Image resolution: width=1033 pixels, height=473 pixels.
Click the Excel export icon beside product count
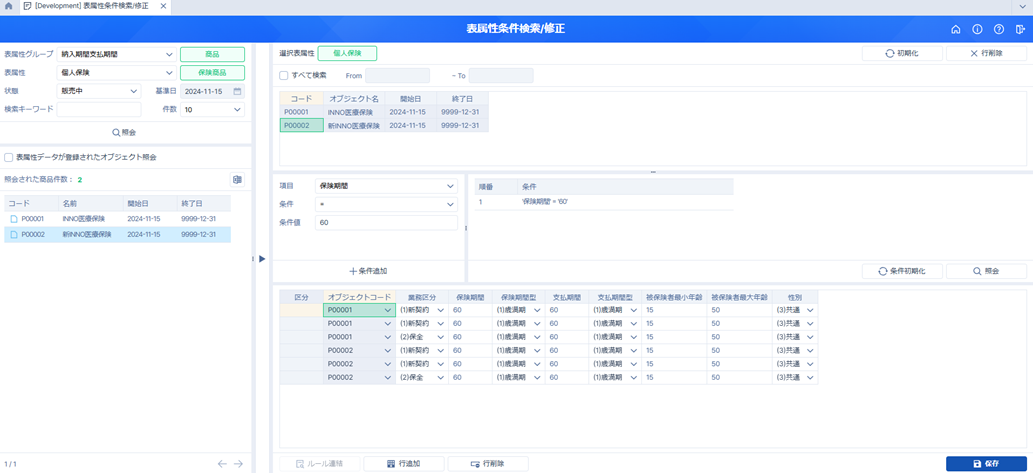tap(237, 180)
